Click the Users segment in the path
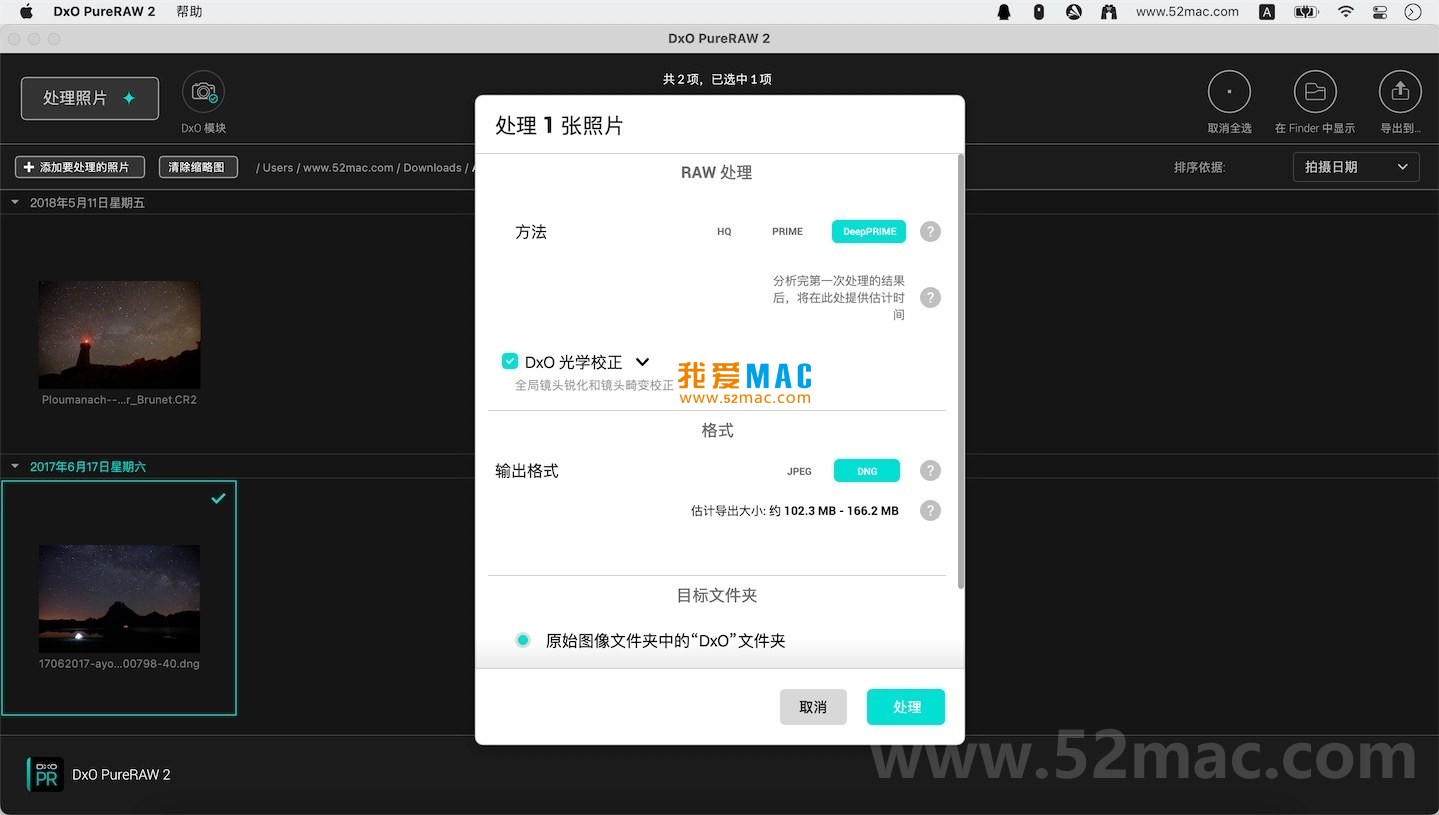 278,168
